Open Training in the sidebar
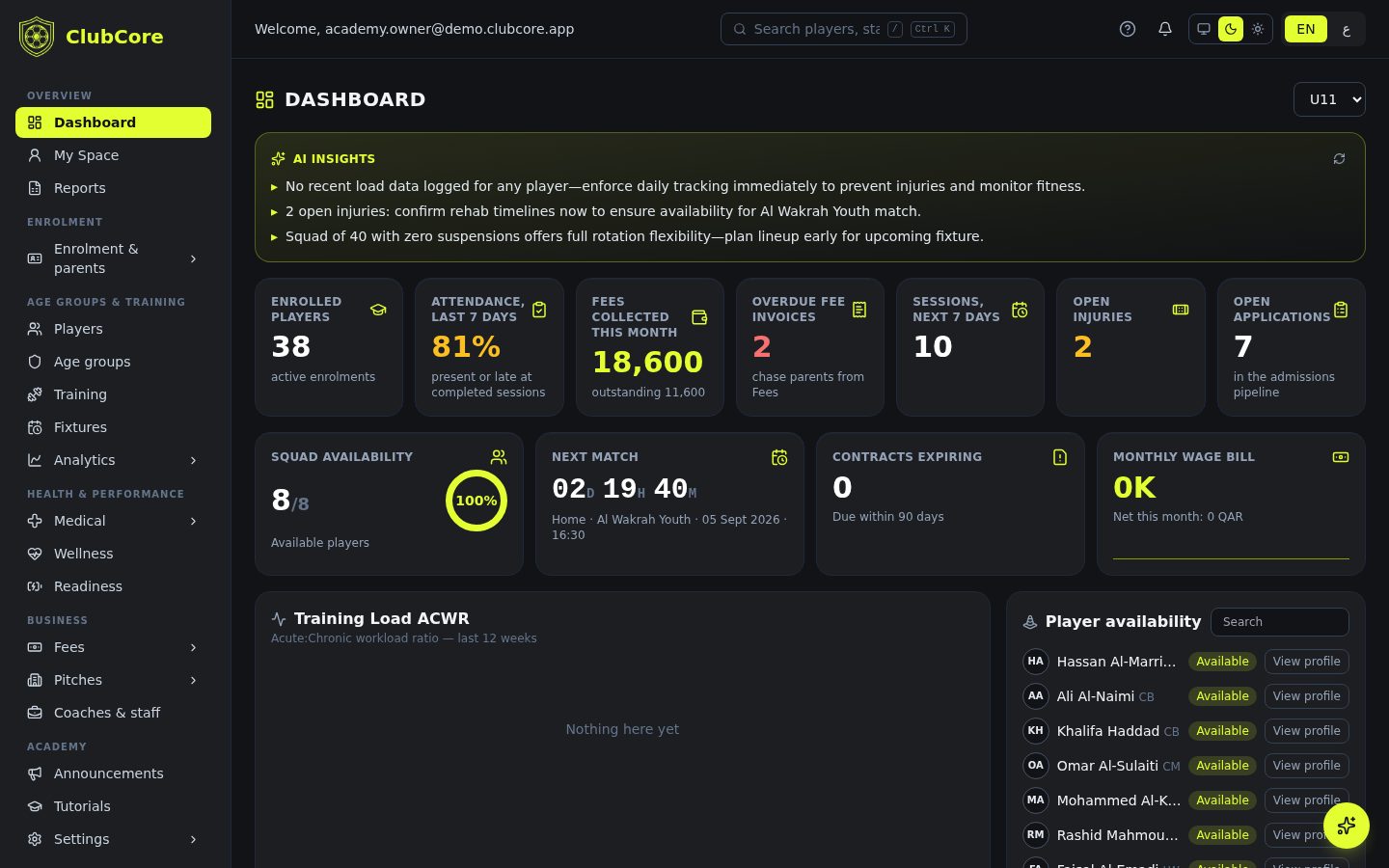Viewport: 1389px width, 868px height. point(113,394)
